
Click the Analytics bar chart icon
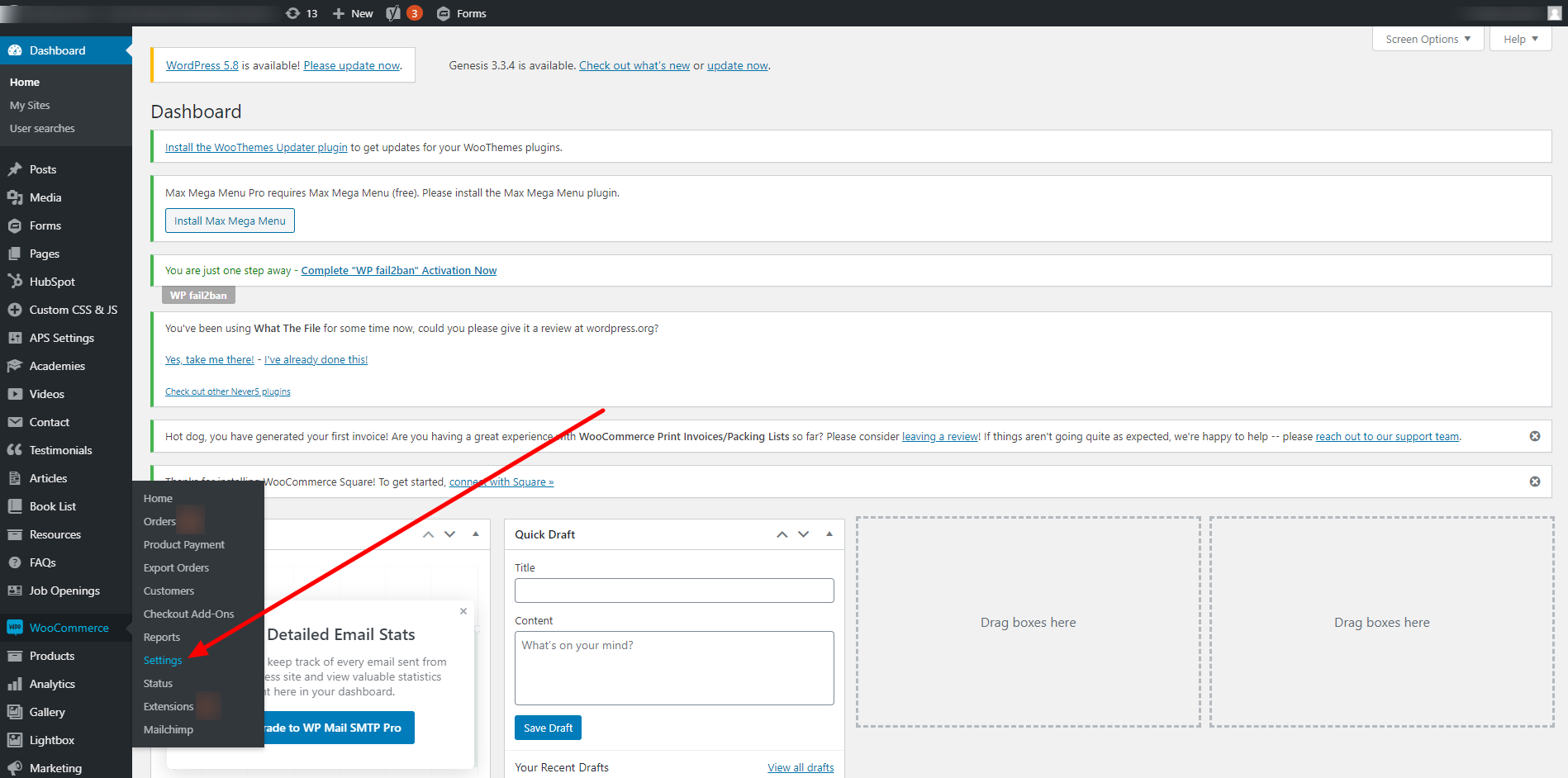coord(15,684)
